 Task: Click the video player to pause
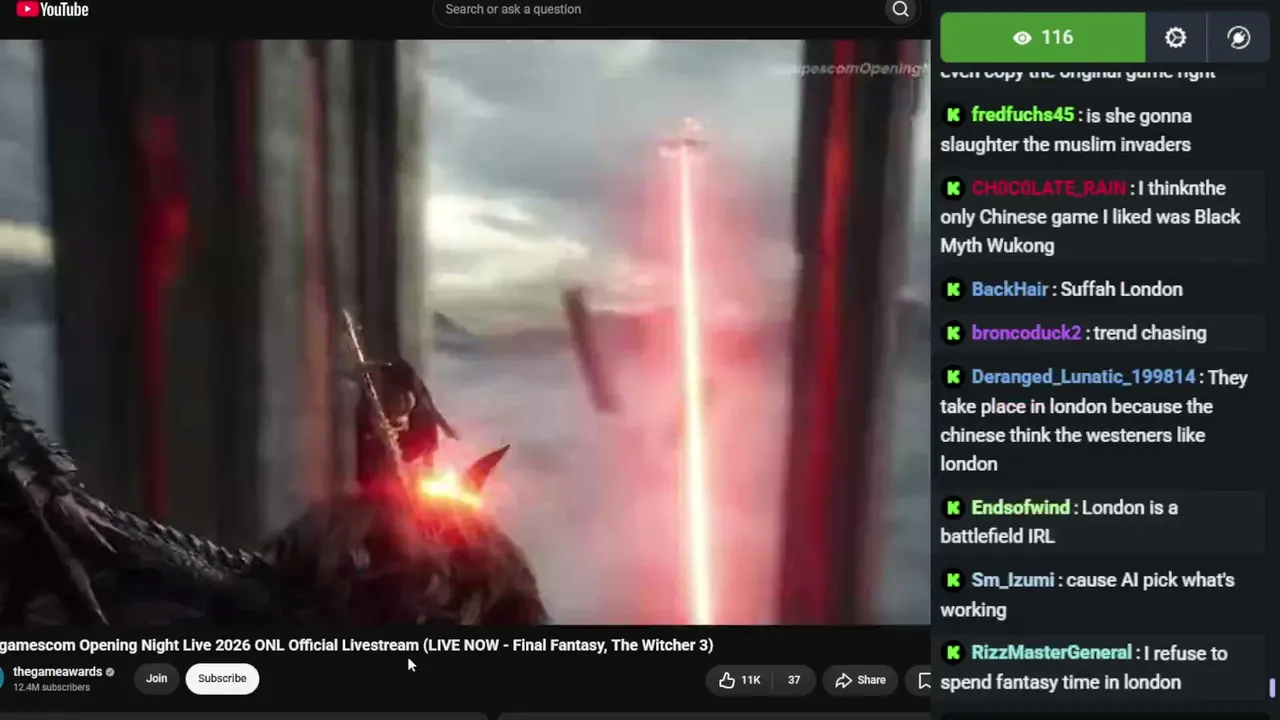(x=465, y=332)
